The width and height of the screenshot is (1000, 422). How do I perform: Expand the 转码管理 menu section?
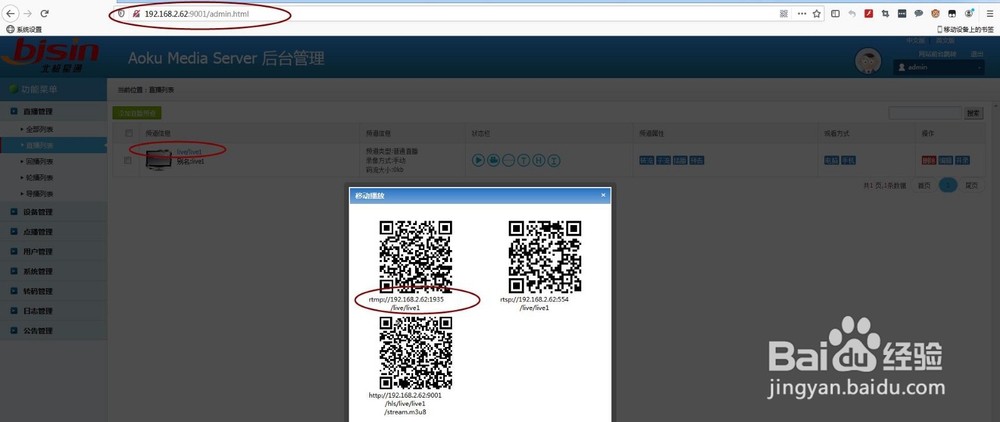54,291
